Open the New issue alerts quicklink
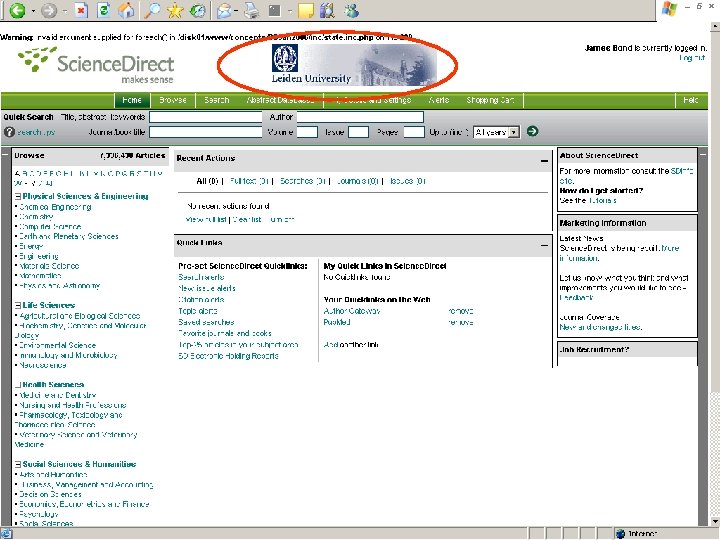The width and height of the screenshot is (720, 540). 207,288
